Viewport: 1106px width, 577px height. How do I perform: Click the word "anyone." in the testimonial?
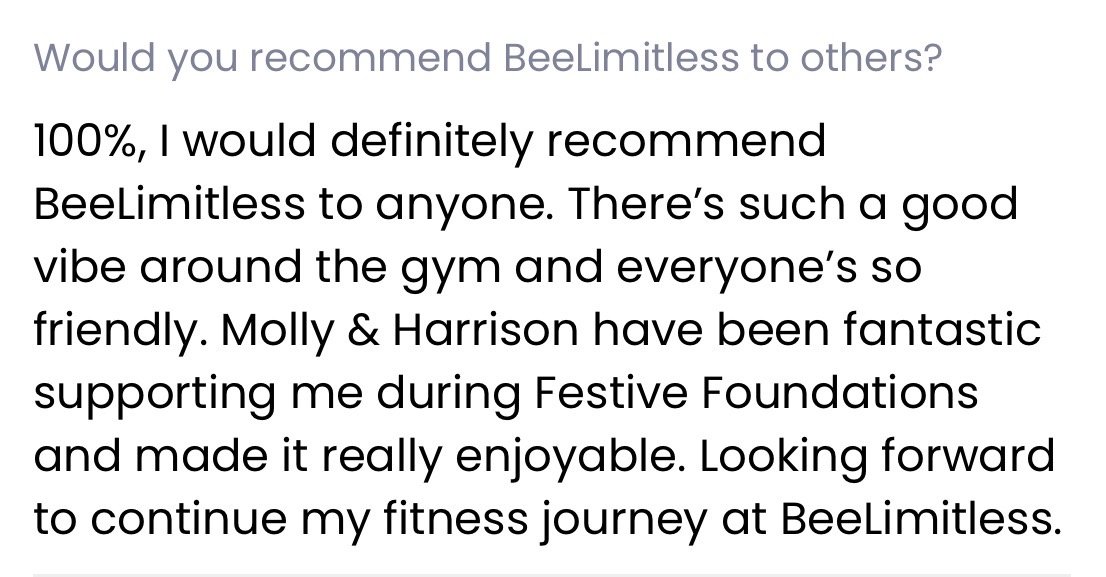tap(464, 207)
